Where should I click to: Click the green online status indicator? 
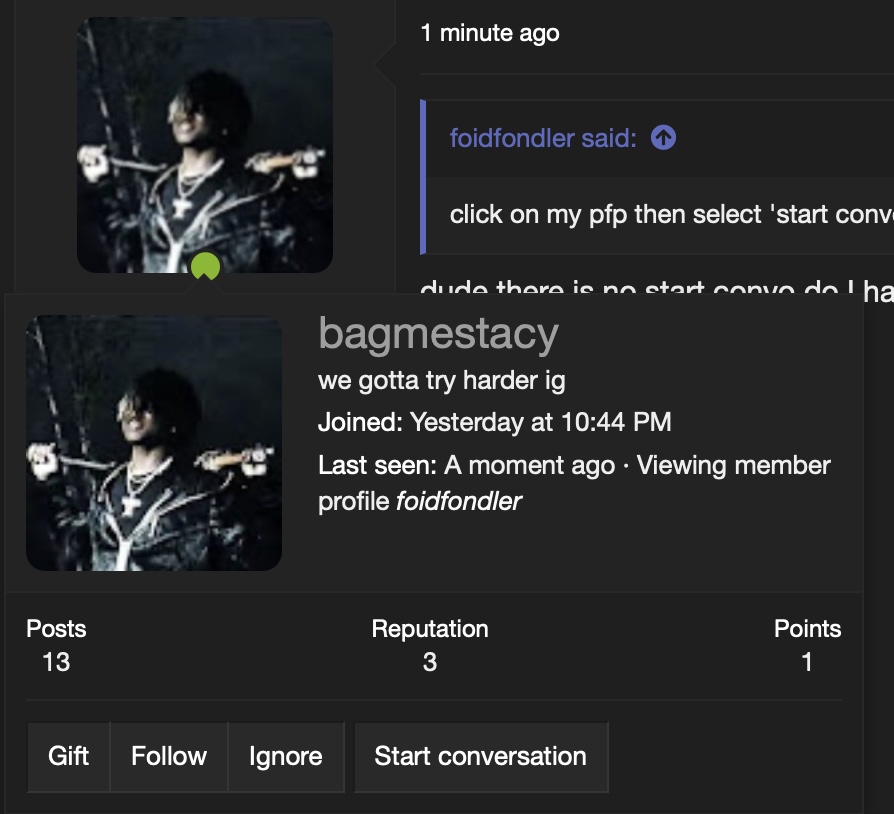pyautogui.click(x=205, y=266)
